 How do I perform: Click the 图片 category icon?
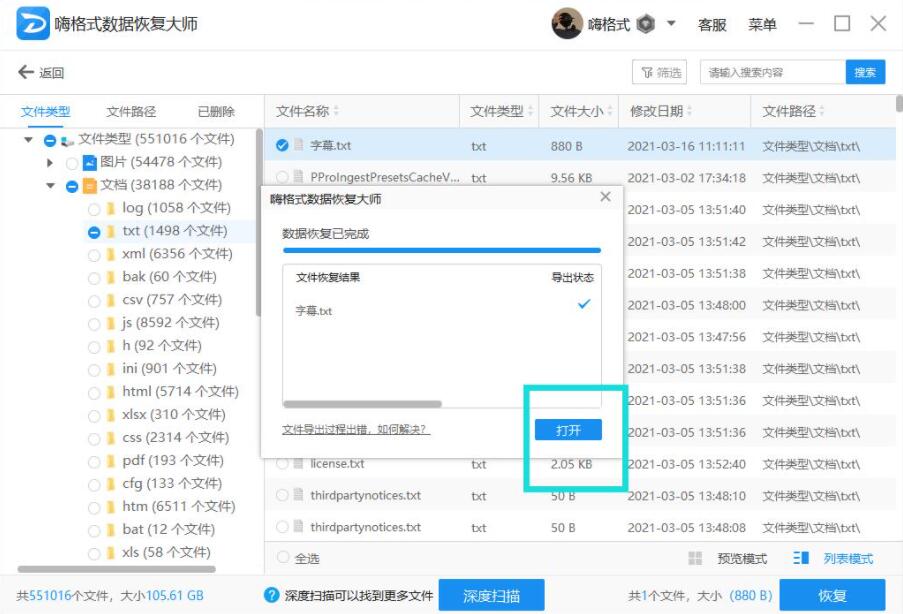coord(89,163)
